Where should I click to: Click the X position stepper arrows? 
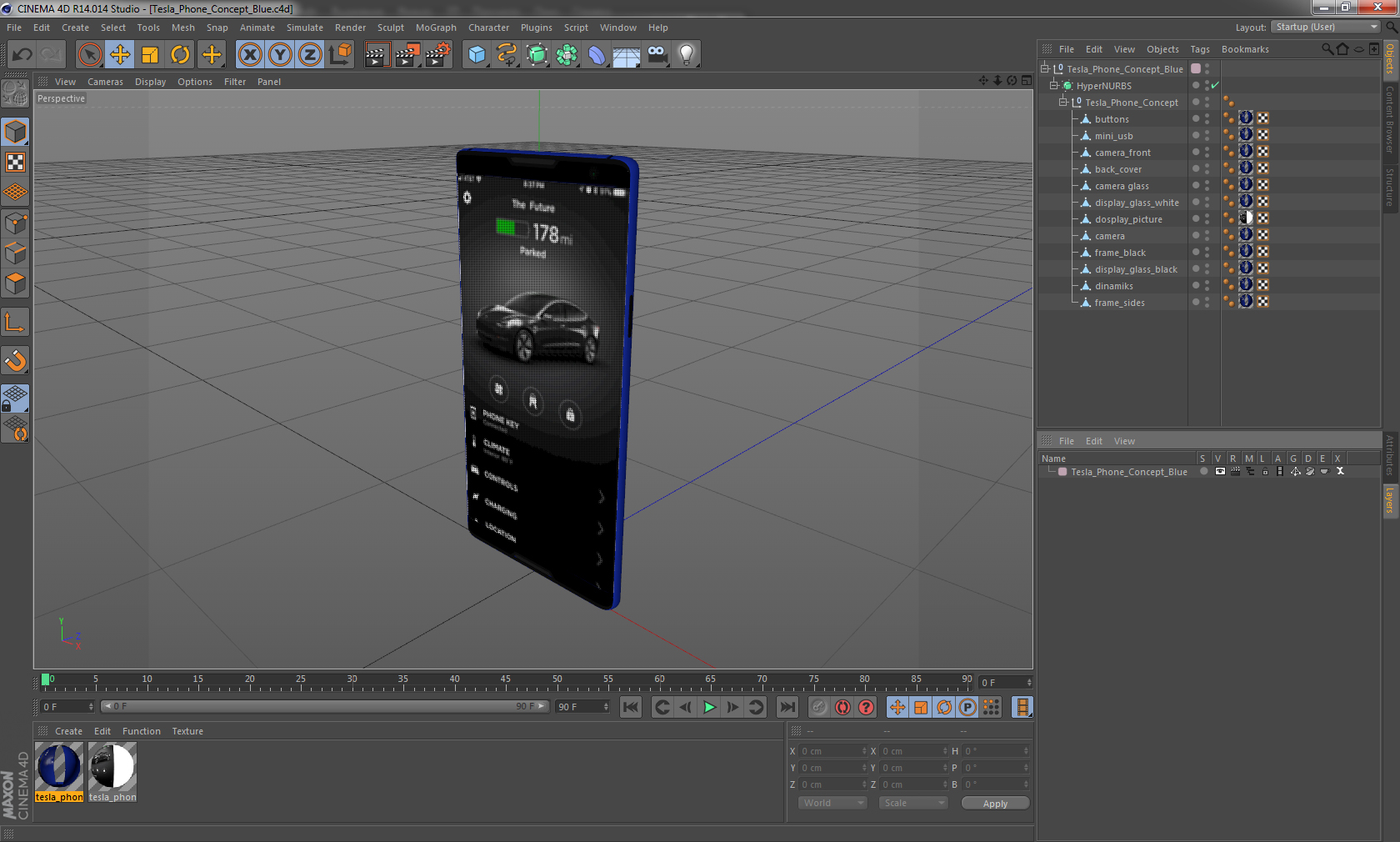pyautogui.click(x=864, y=751)
